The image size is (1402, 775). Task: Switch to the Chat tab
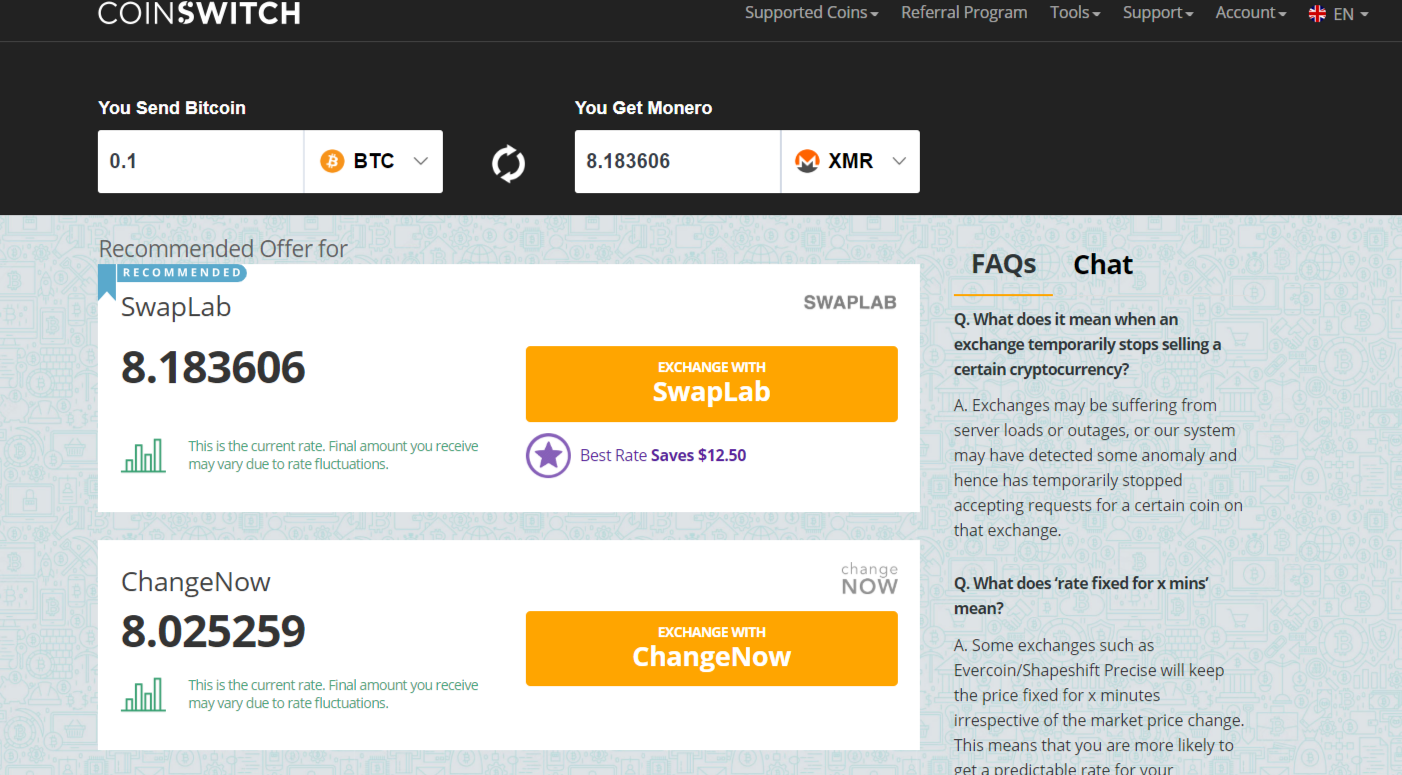click(1103, 265)
